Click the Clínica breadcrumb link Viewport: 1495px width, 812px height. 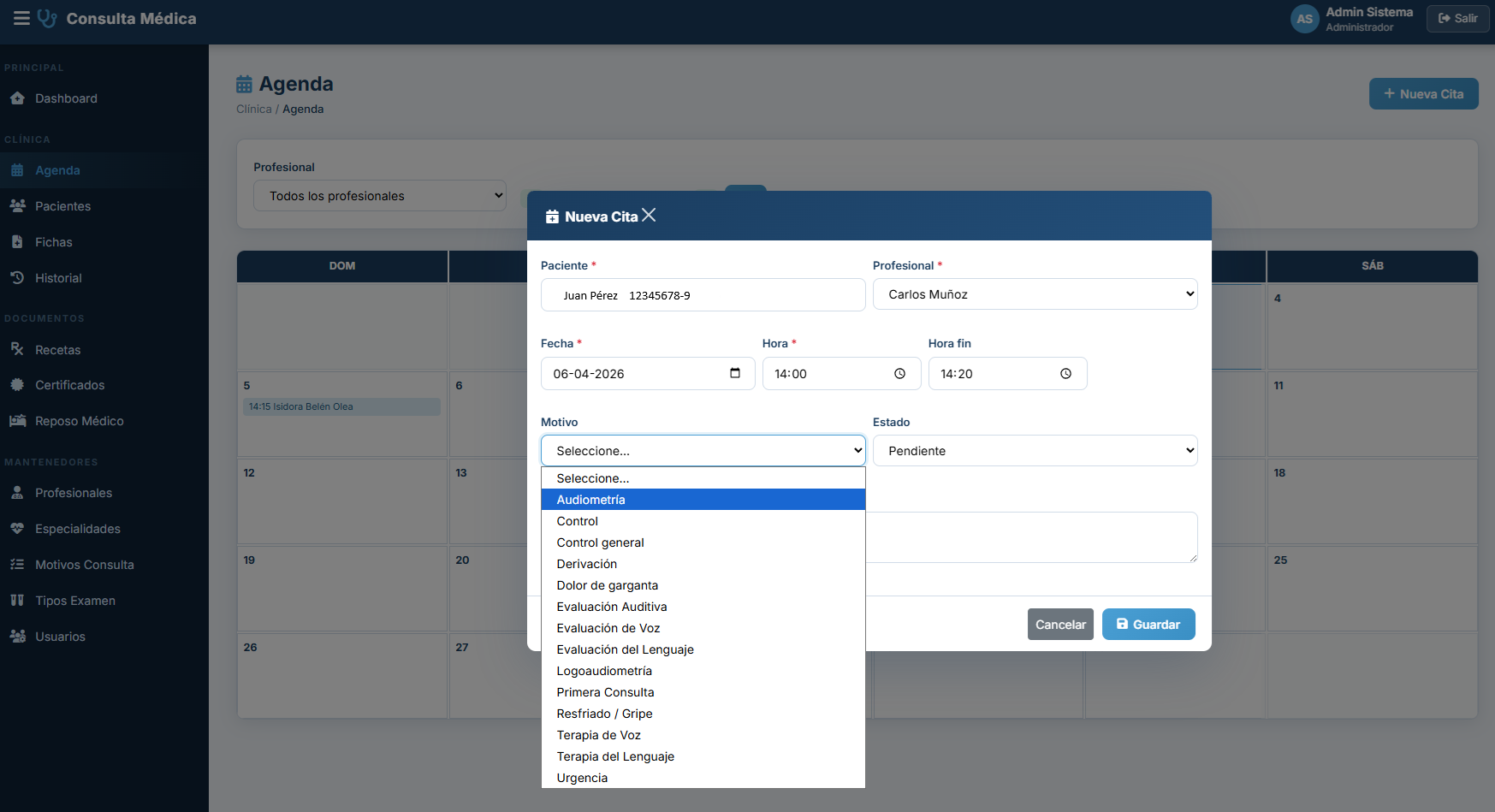click(254, 109)
